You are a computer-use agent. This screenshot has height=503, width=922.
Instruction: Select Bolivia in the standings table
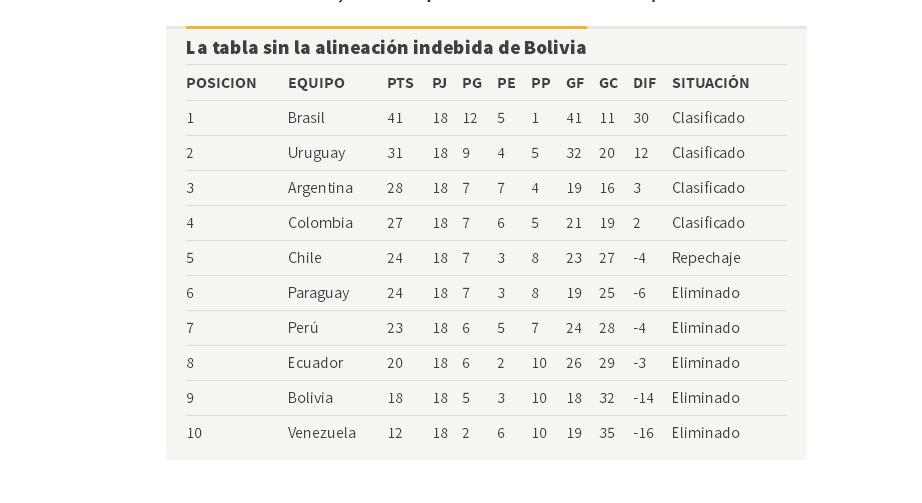point(310,398)
